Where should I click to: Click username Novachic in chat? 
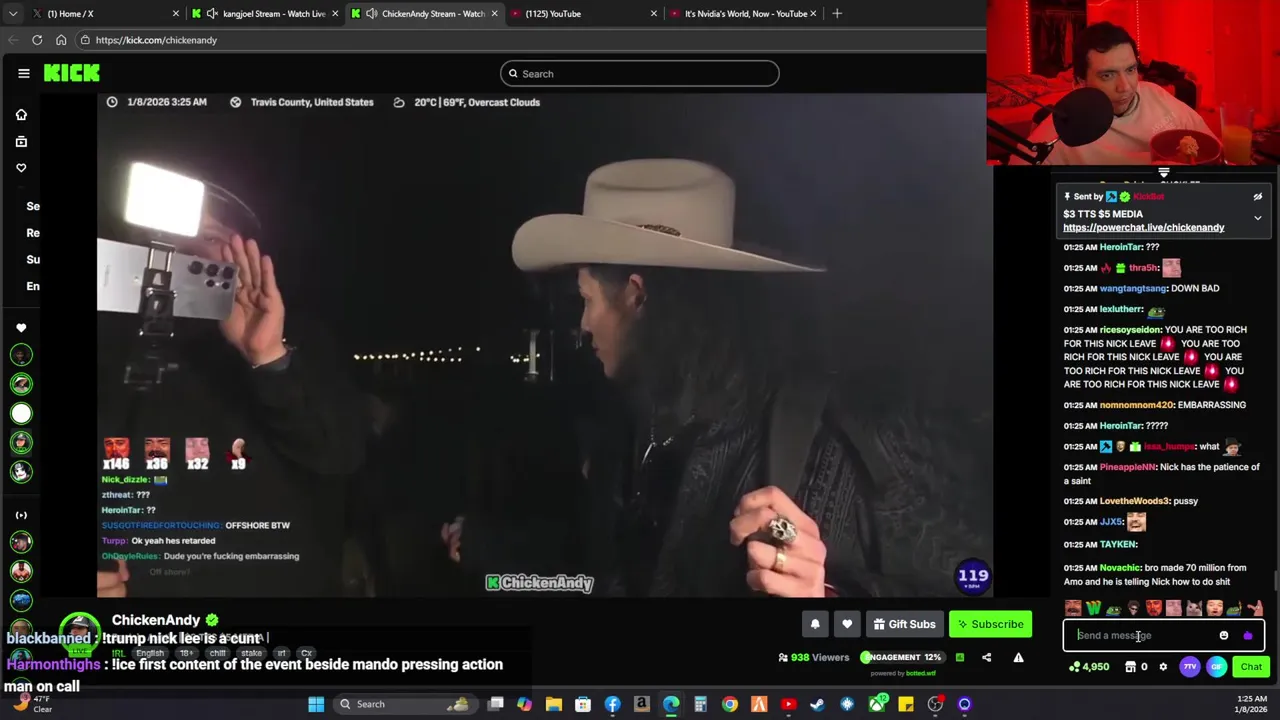tap(1120, 568)
